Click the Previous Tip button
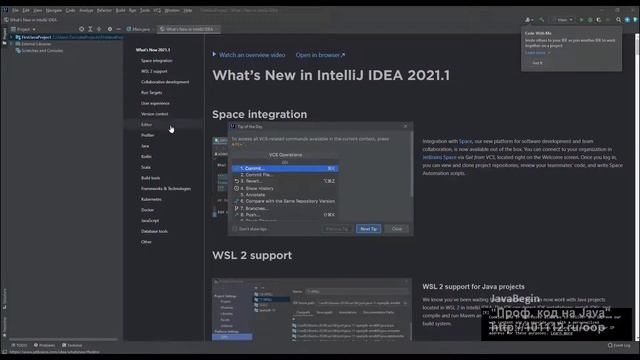 [337, 229]
